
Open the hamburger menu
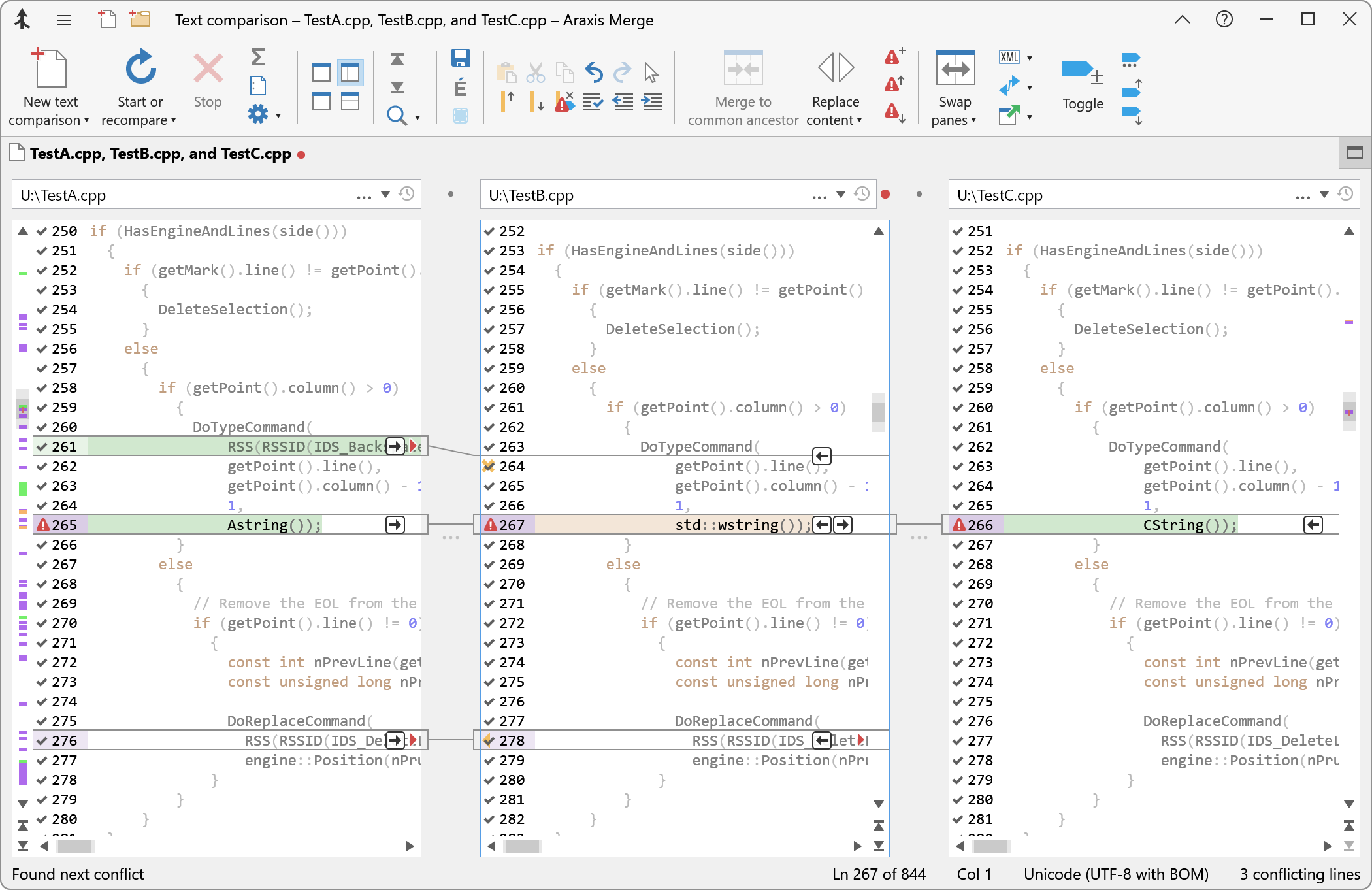[63, 20]
